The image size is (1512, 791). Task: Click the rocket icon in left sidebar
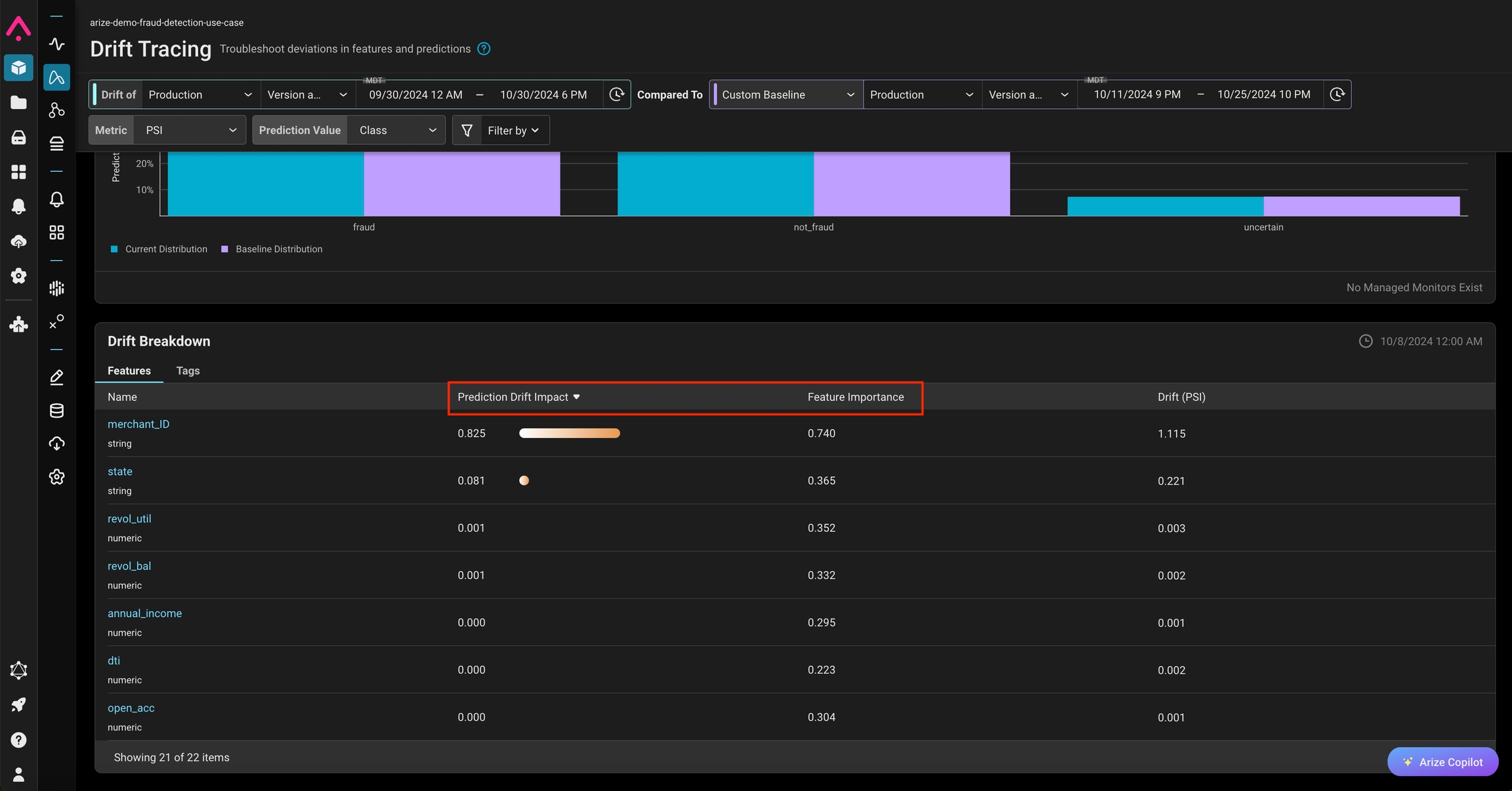(x=18, y=705)
